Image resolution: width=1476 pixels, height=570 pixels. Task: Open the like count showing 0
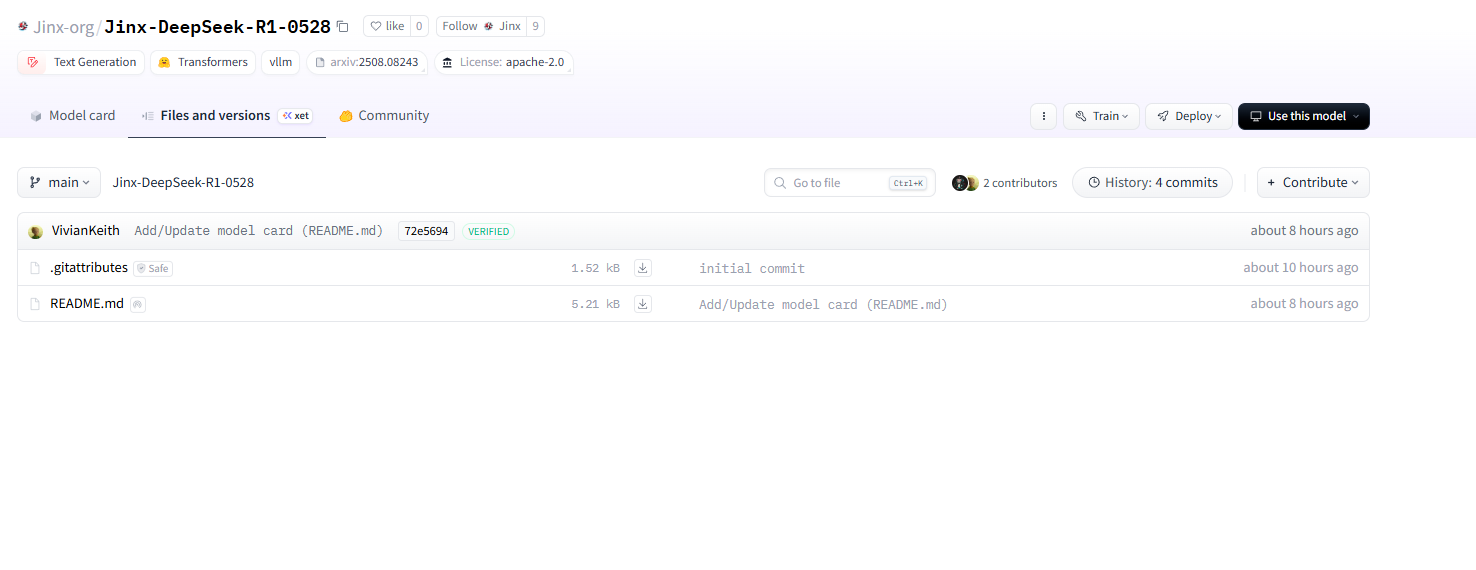coord(419,27)
